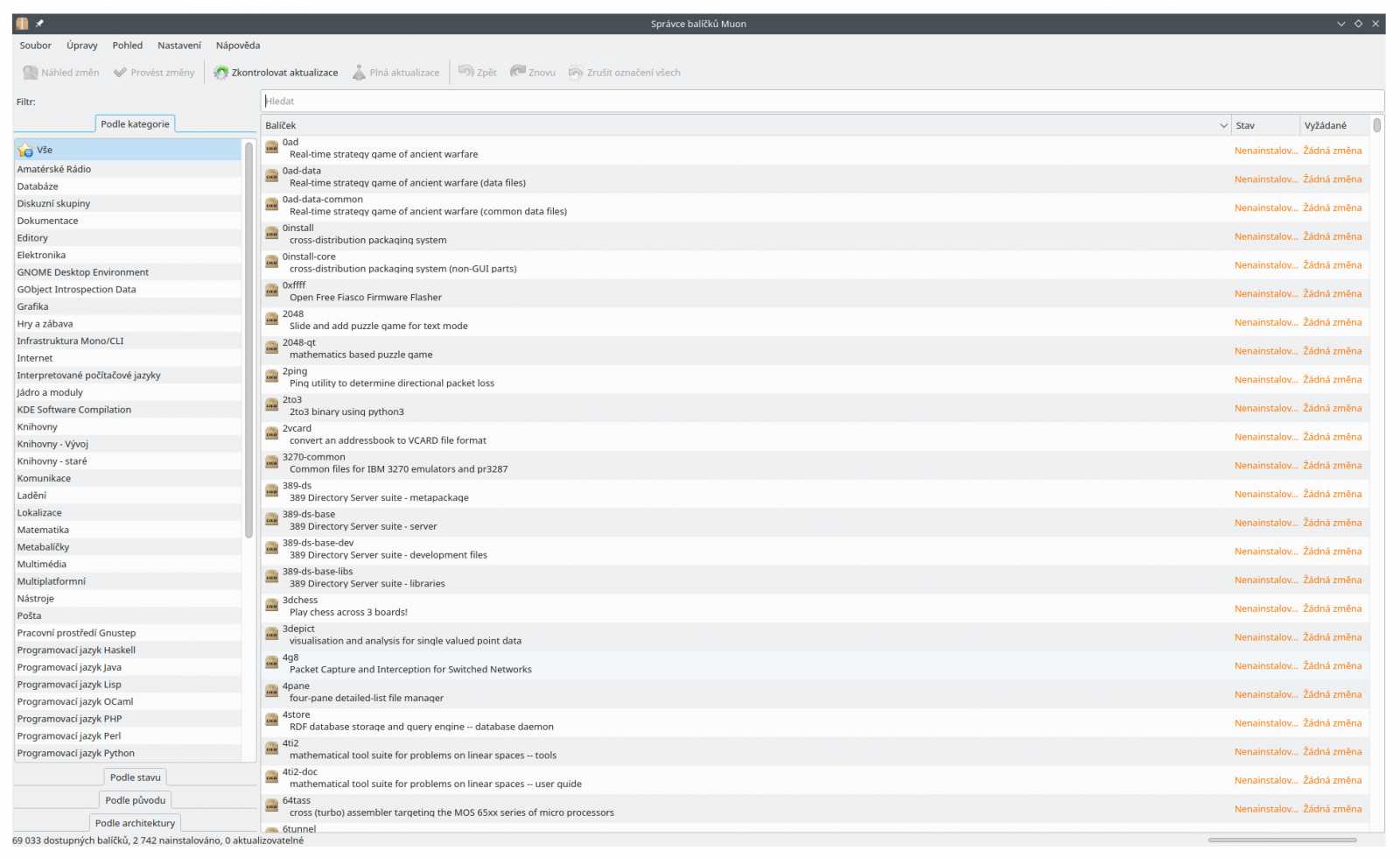The height and width of the screenshot is (858, 1400).
Task: Click the package icon for 0install
Action: [x=272, y=233]
